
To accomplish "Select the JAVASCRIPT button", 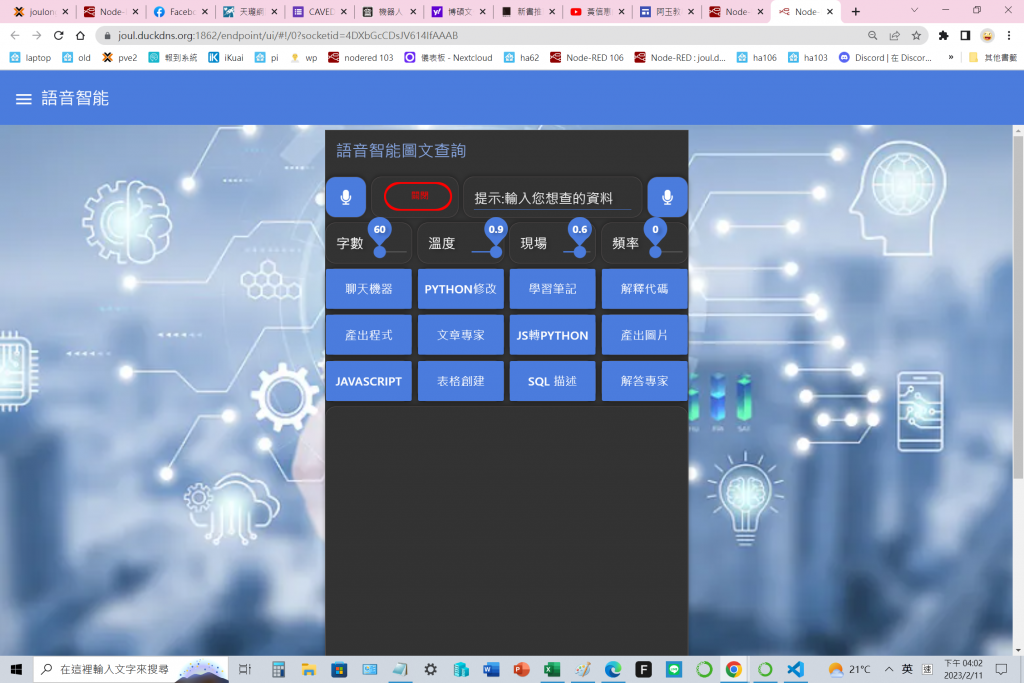I will pos(368,381).
